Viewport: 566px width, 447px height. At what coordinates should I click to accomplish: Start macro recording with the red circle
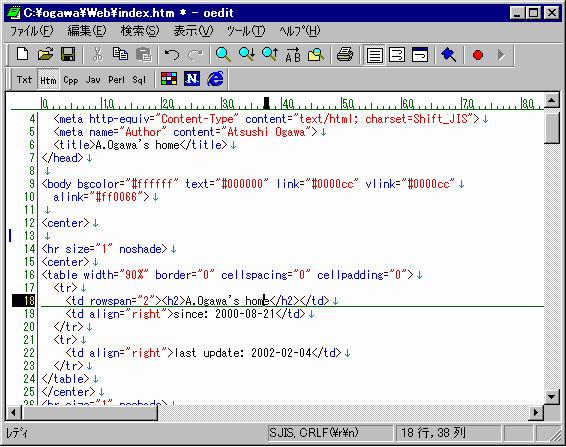[478, 55]
